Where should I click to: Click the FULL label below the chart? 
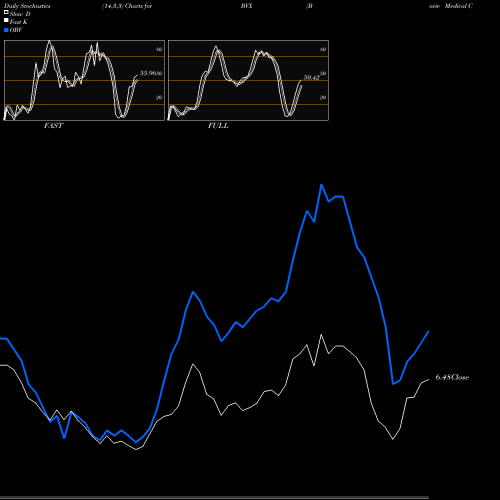[x=218, y=126]
